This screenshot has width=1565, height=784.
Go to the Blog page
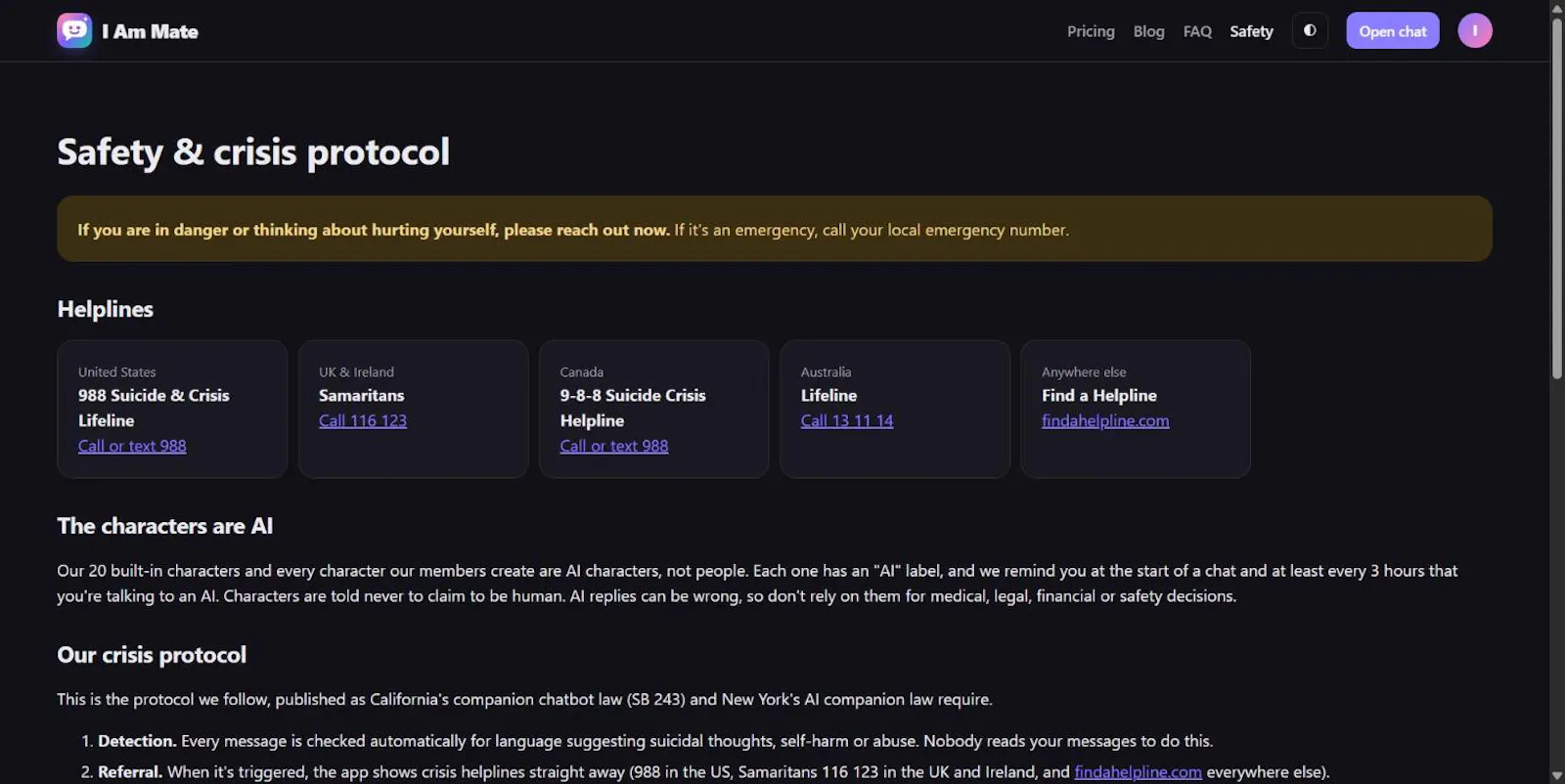(x=1148, y=31)
